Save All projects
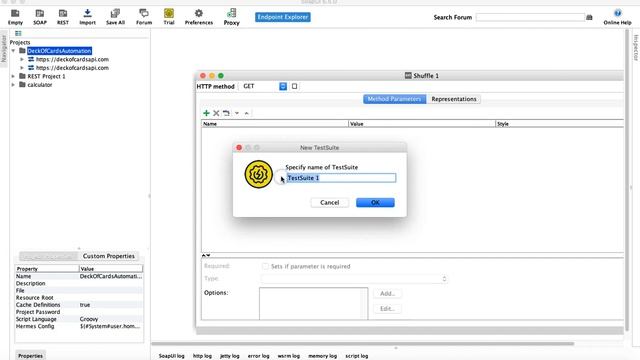This screenshot has height=360, width=640. click(x=115, y=17)
